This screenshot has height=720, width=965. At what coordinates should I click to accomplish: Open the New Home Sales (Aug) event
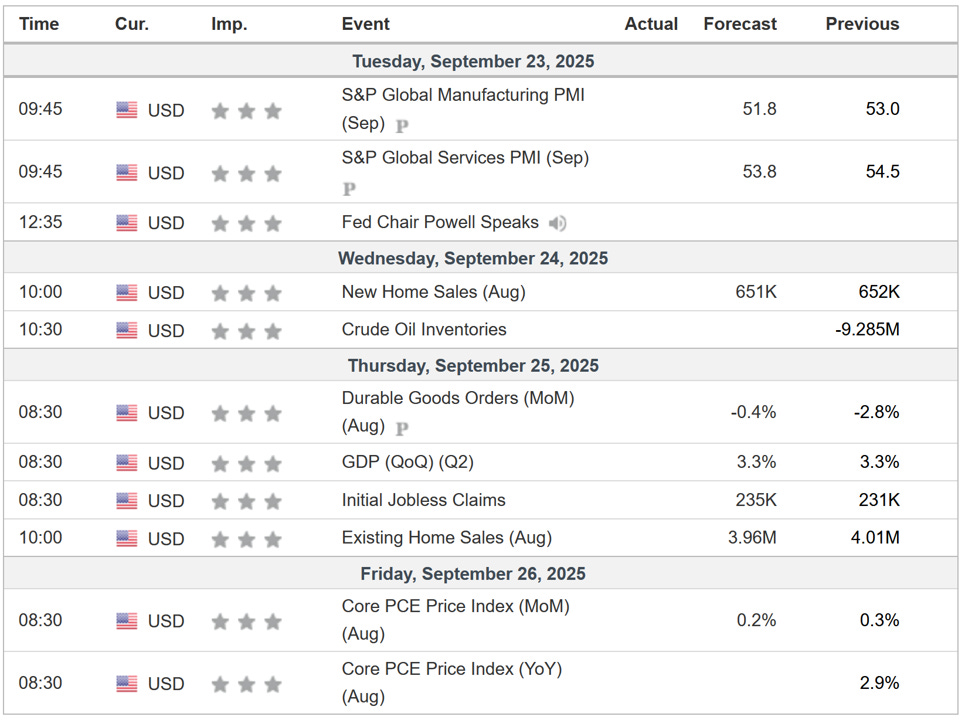click(433, 292)
